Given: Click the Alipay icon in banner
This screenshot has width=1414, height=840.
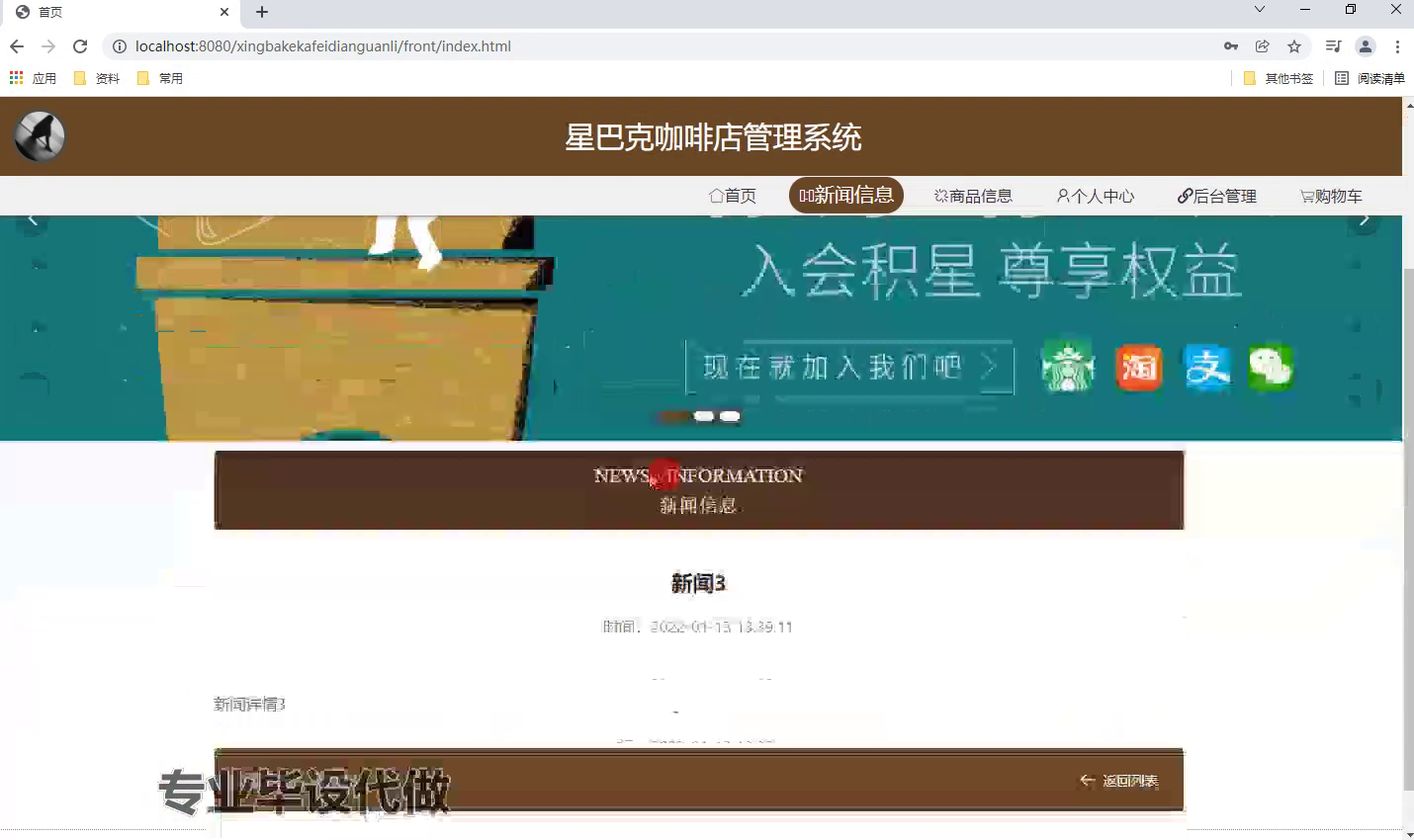Looking at the screenshot, I should click(1207, 368).
